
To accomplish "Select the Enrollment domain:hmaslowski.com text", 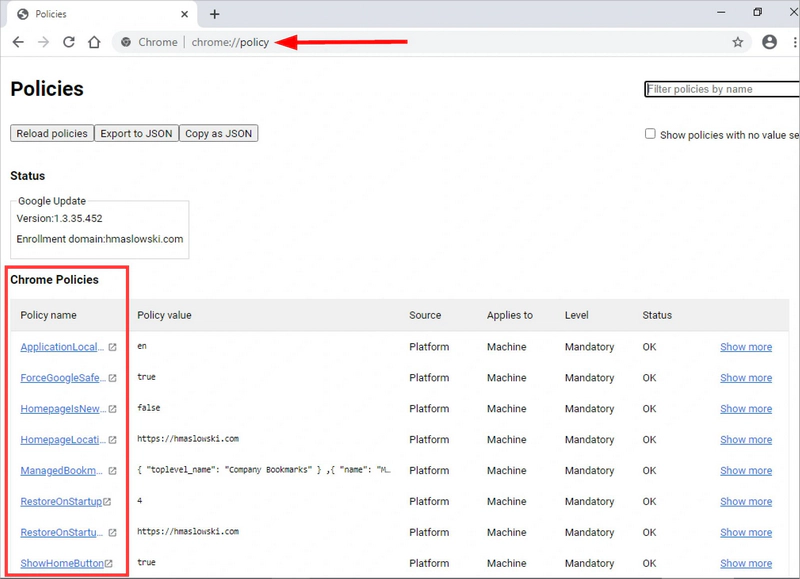I will (x=99, y=239).
